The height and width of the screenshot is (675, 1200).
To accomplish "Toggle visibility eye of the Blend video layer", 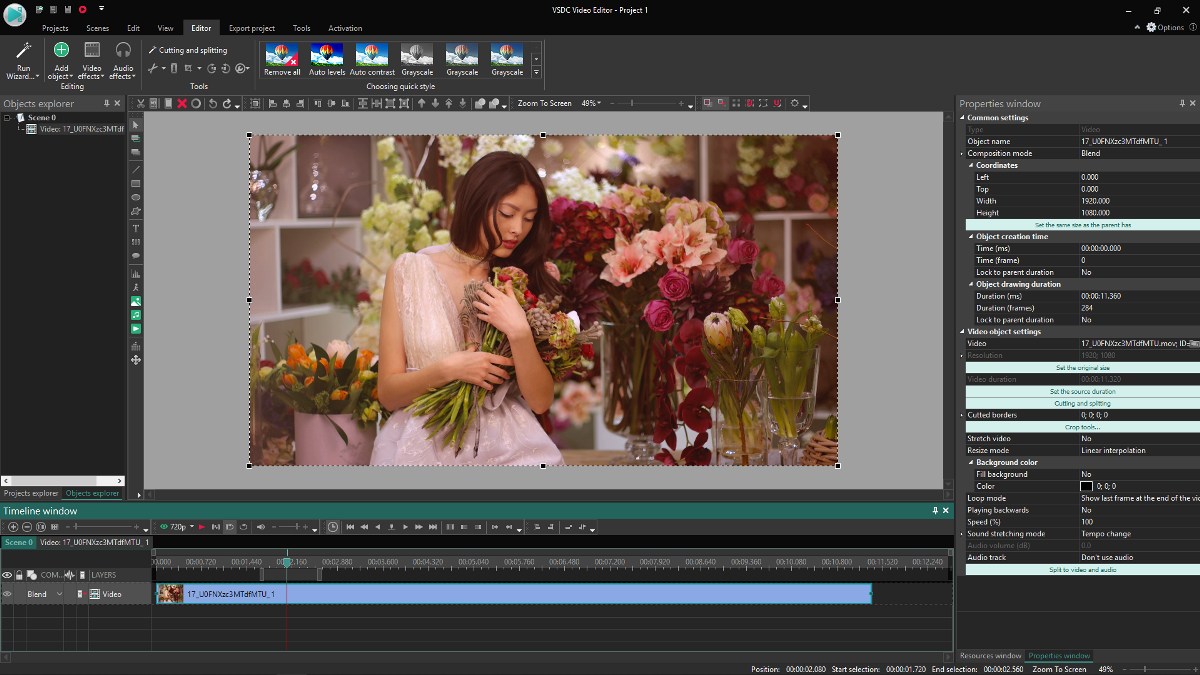I will click(7, 594).
